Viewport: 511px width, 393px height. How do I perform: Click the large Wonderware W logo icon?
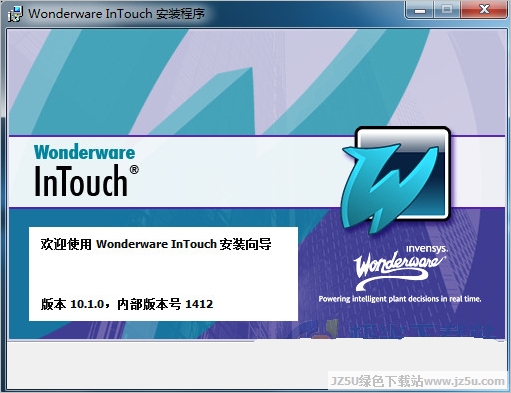click(396, 180)
